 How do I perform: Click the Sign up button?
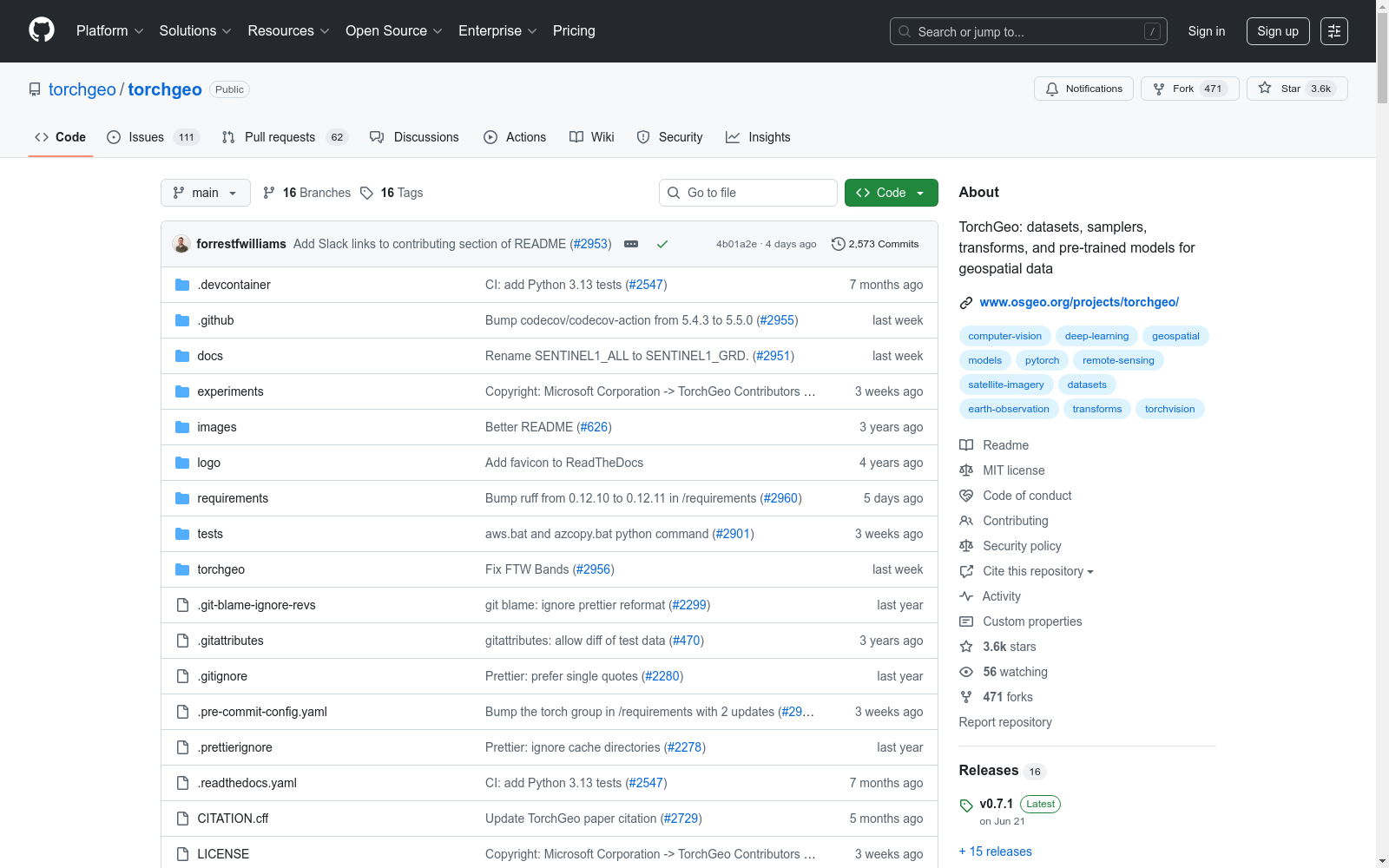click(1278, 31)
